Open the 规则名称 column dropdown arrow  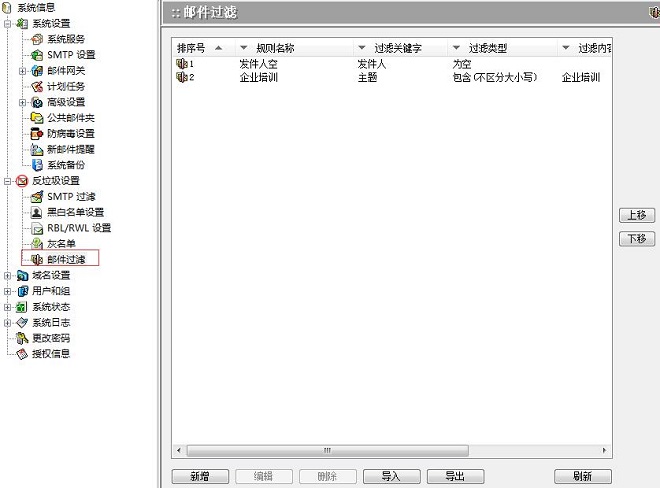point(244,48)
